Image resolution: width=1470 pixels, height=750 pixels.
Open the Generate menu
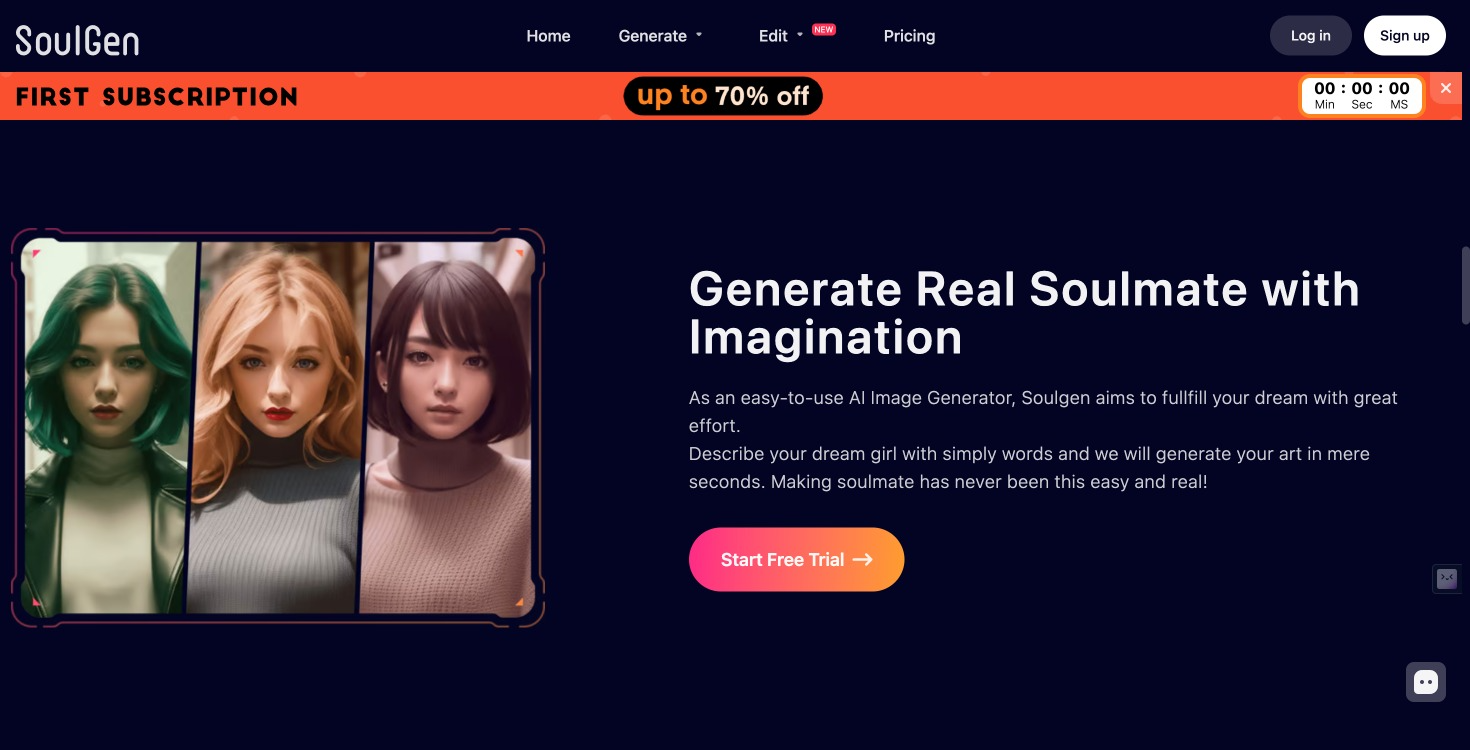pos(652,36)
